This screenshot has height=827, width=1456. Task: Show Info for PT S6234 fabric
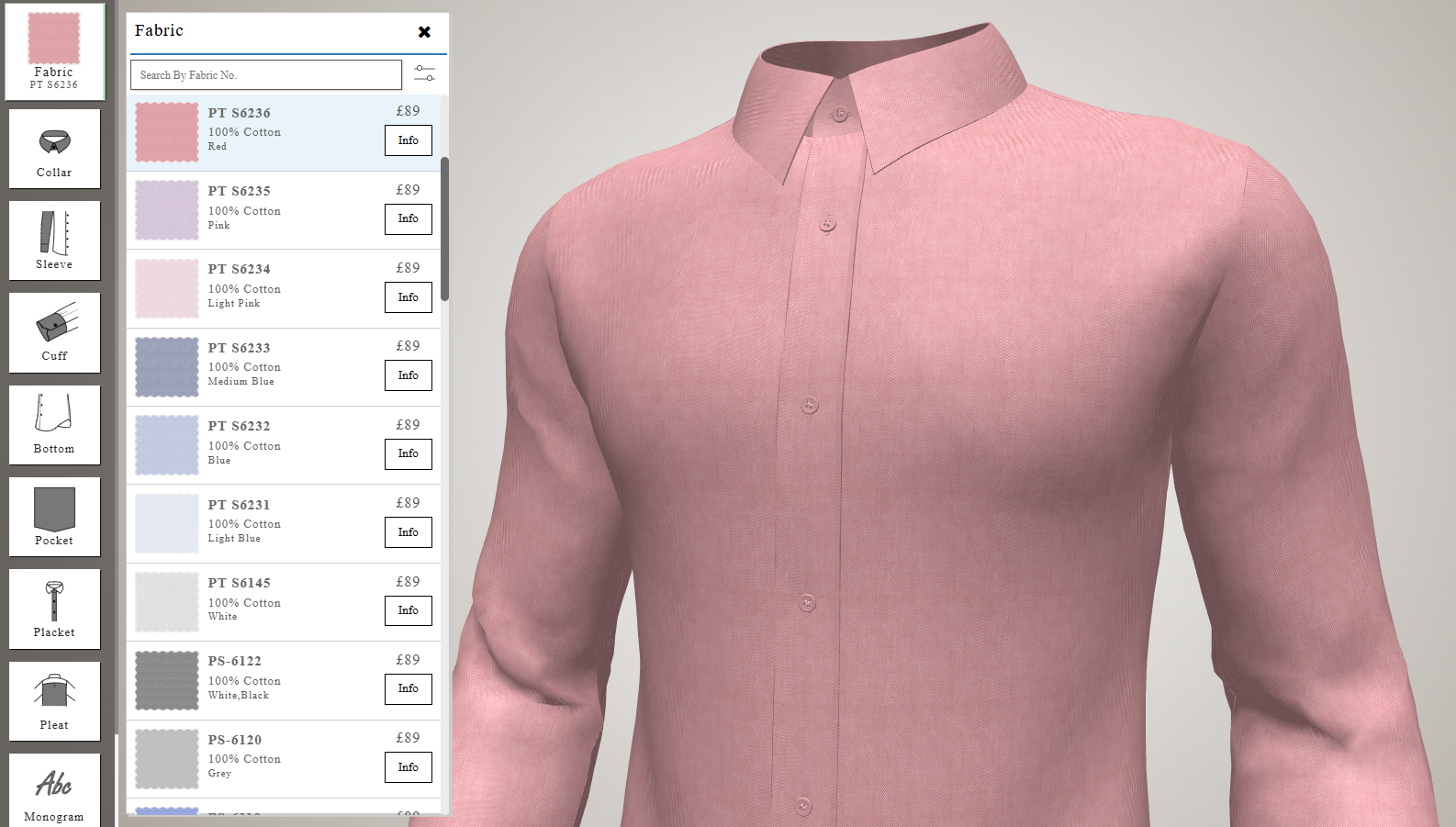(409, 297)
